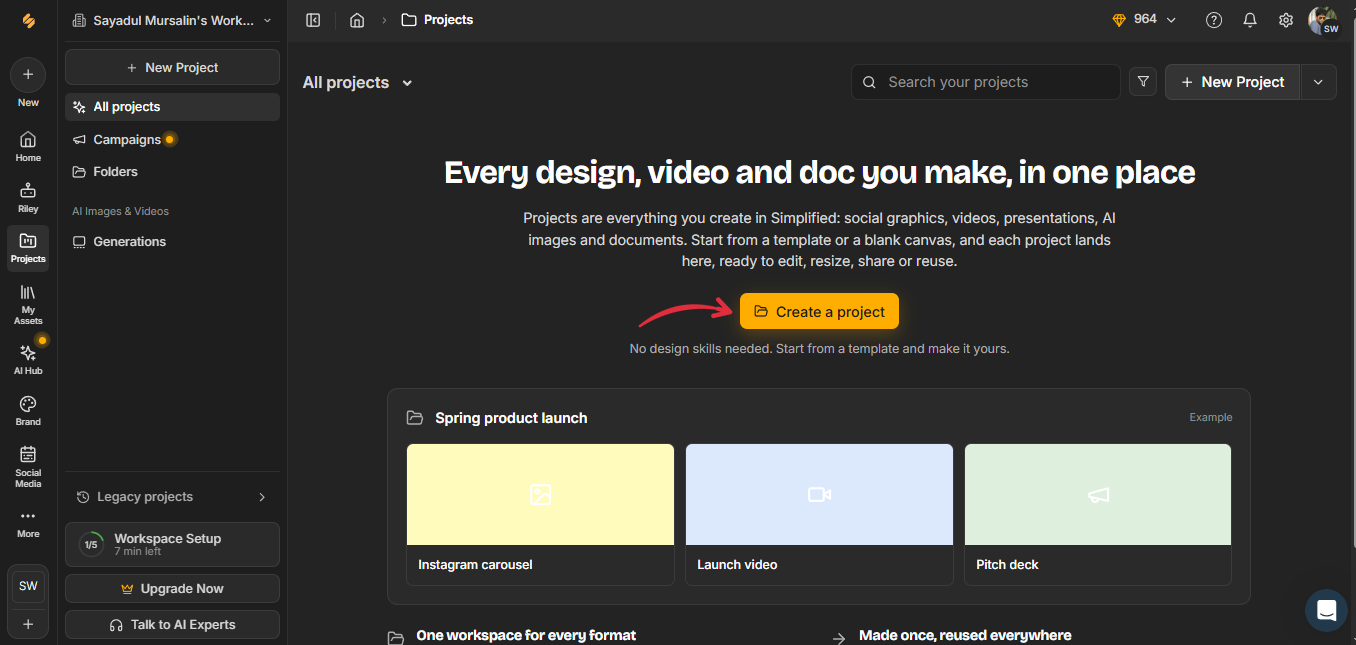Screen dimensions: 1356x645
Task: Click the Projects breadcrumb label
Action: pos(448,20)
